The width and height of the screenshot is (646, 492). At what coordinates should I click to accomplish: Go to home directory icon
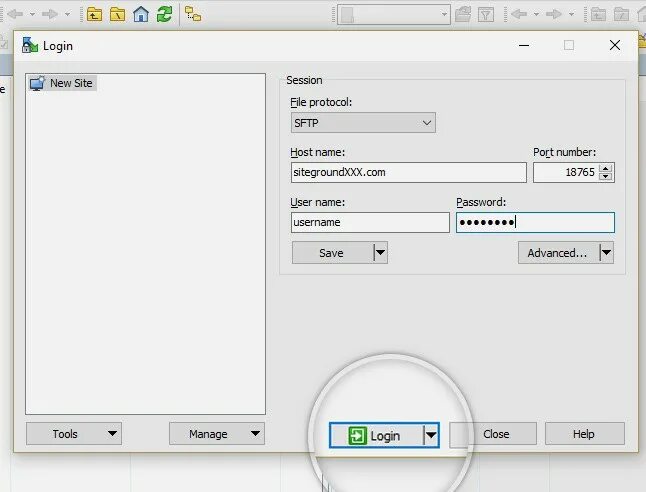[x=141, y=14]
